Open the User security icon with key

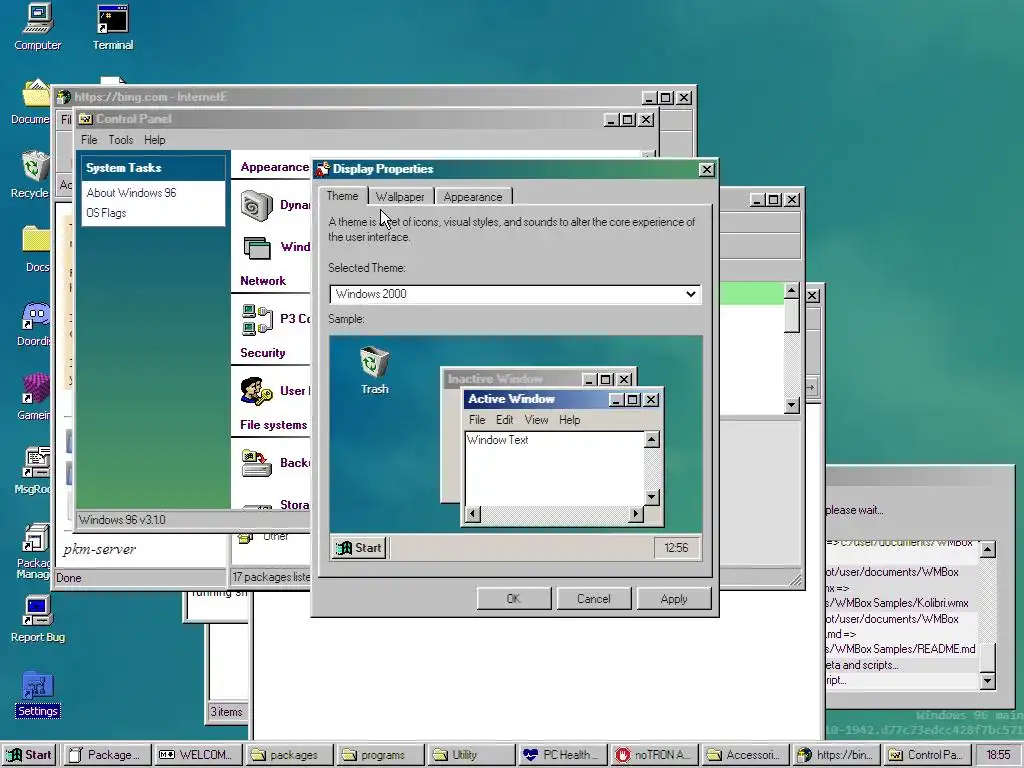pyautogui.click(x=257, y=391)
